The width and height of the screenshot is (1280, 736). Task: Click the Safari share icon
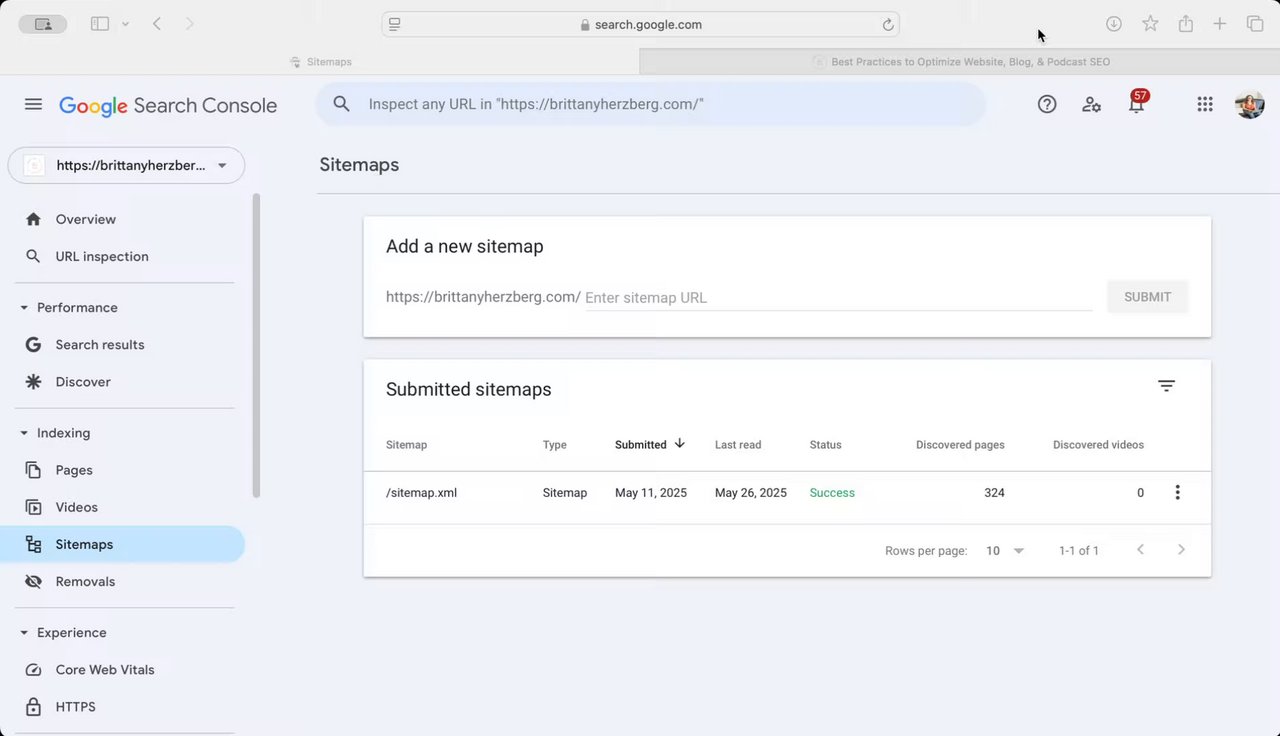point(1186,24)
